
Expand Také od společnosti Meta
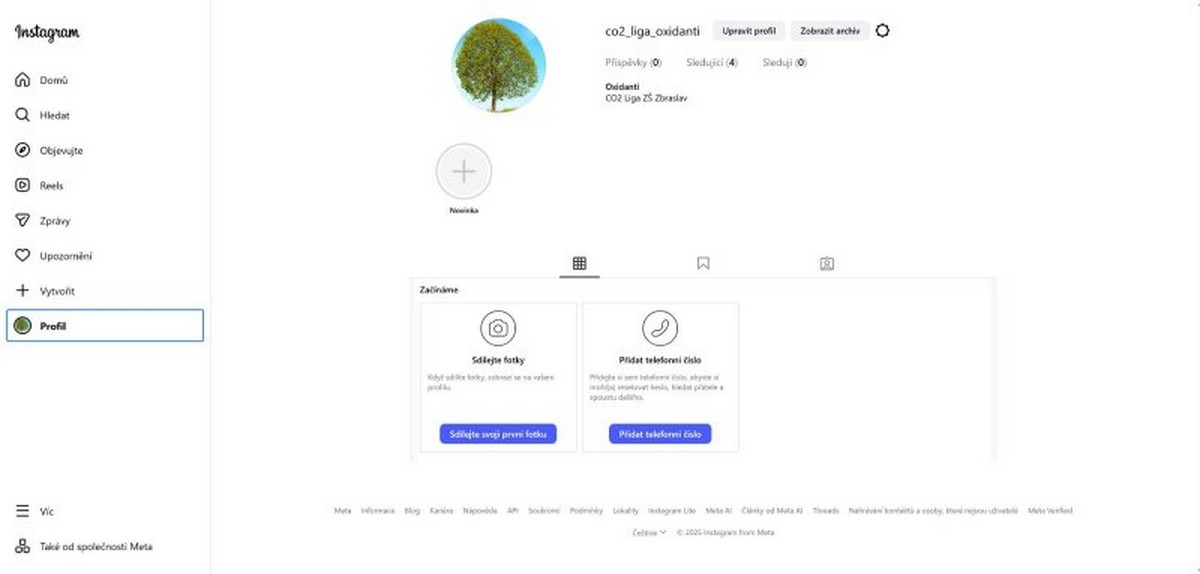pos(23,547)
